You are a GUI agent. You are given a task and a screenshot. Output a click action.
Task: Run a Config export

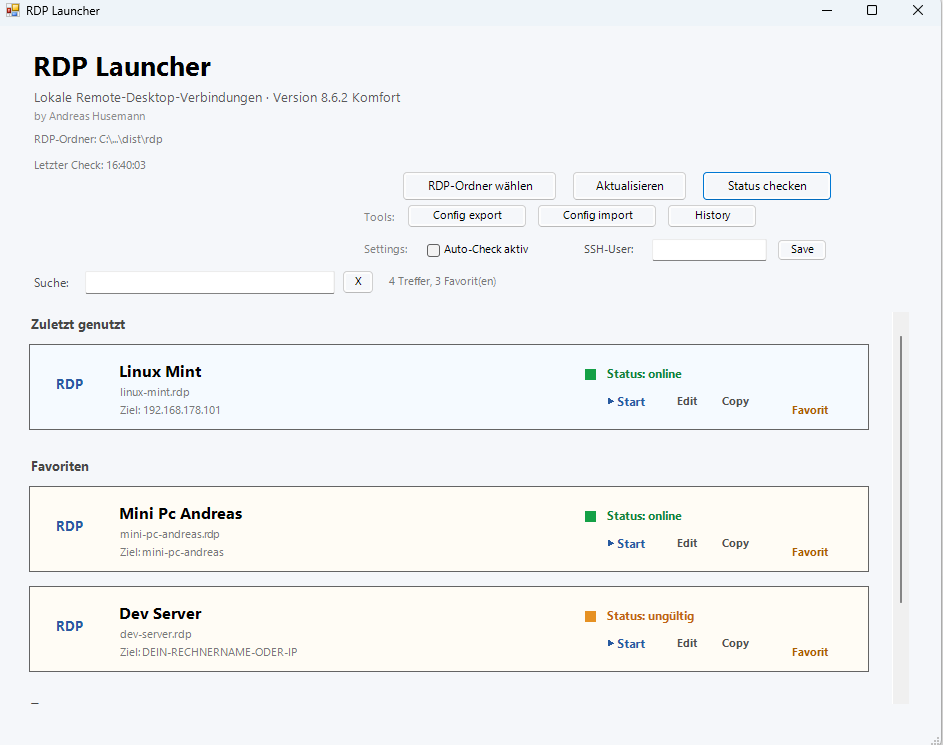(x=466, y=215)
